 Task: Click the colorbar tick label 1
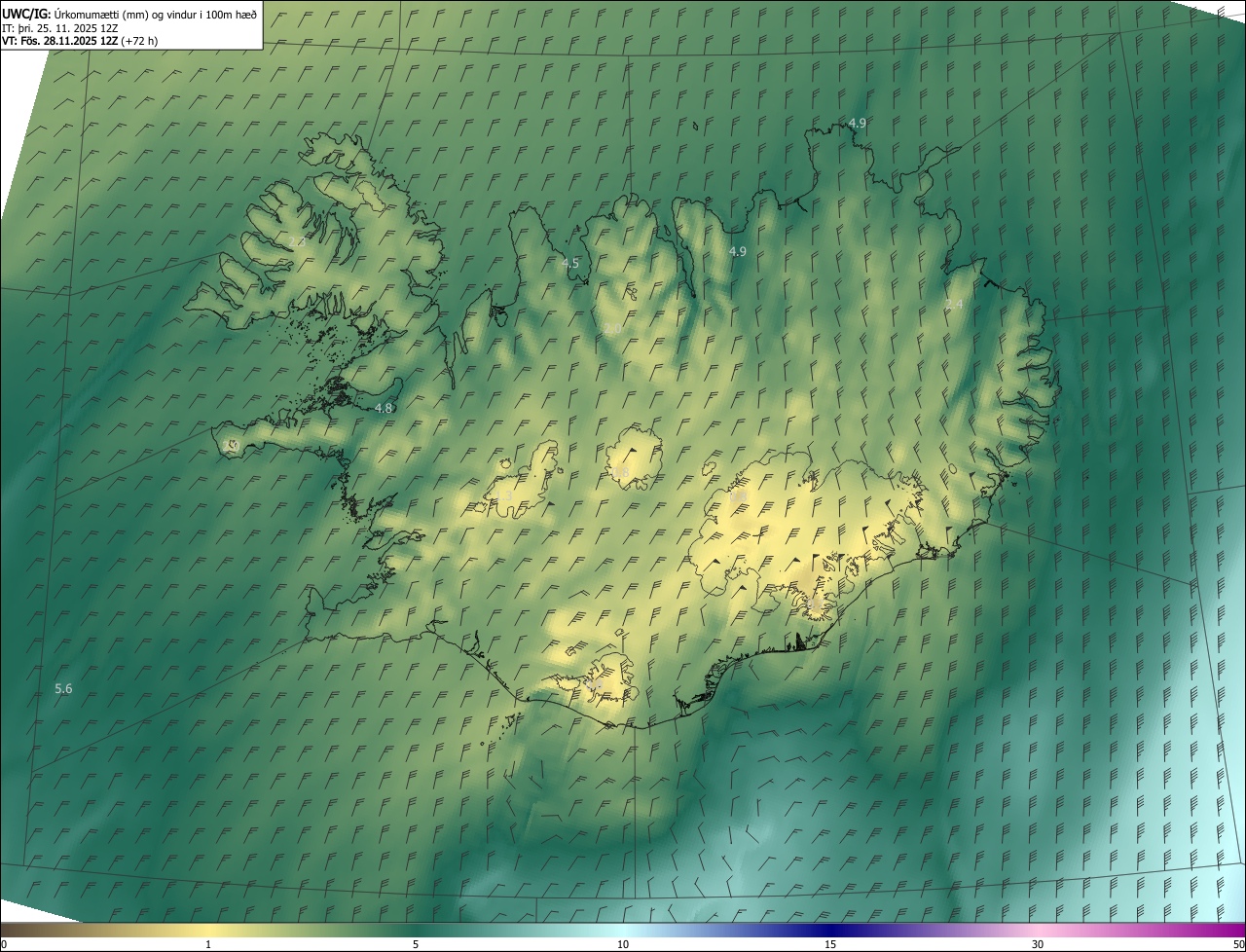[x=208, y=945]
